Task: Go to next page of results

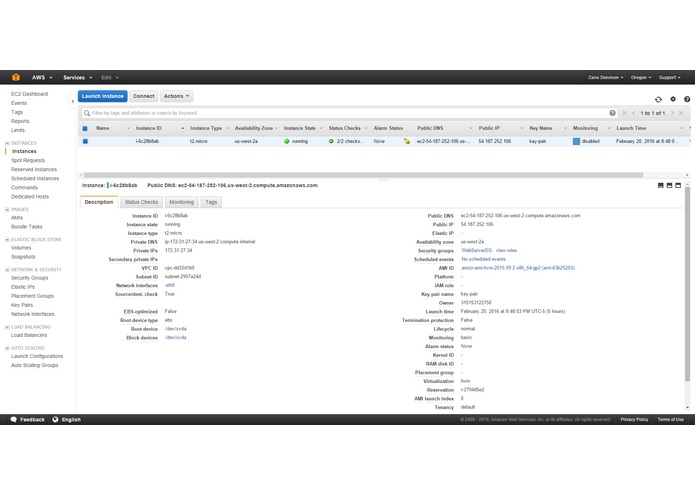Action: pos(672,113)
